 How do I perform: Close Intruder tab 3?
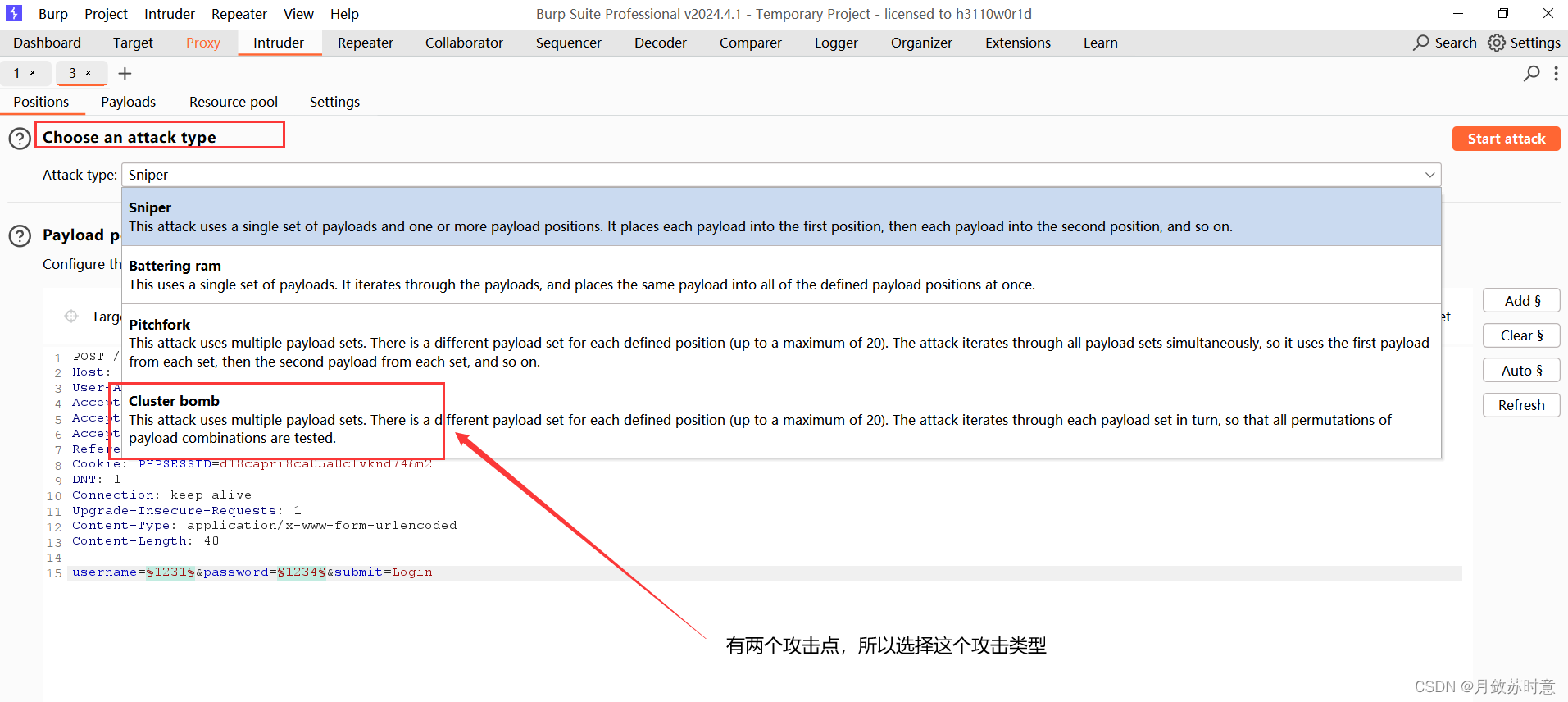pos(89,73)
